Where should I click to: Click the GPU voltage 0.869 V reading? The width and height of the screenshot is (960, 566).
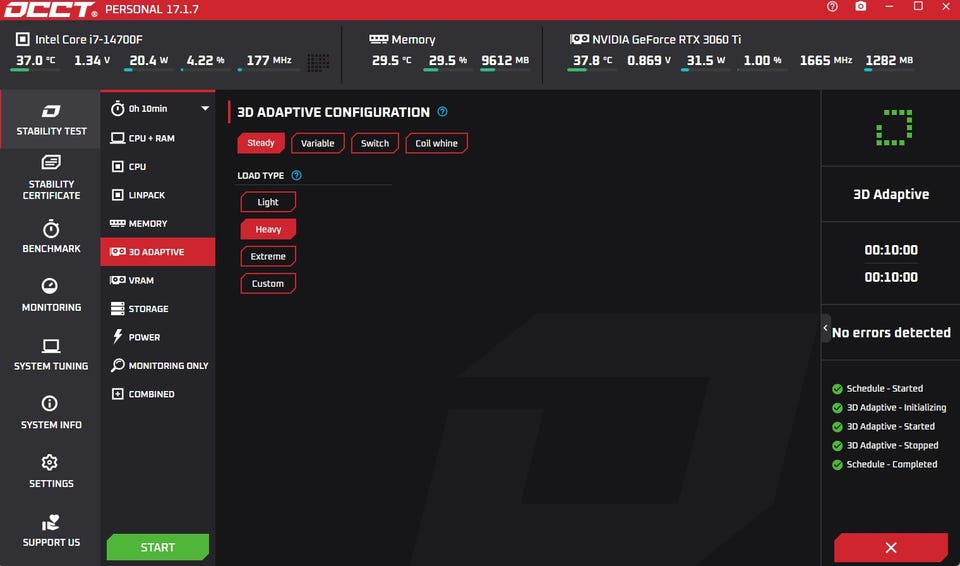click(x=649, y=61)
